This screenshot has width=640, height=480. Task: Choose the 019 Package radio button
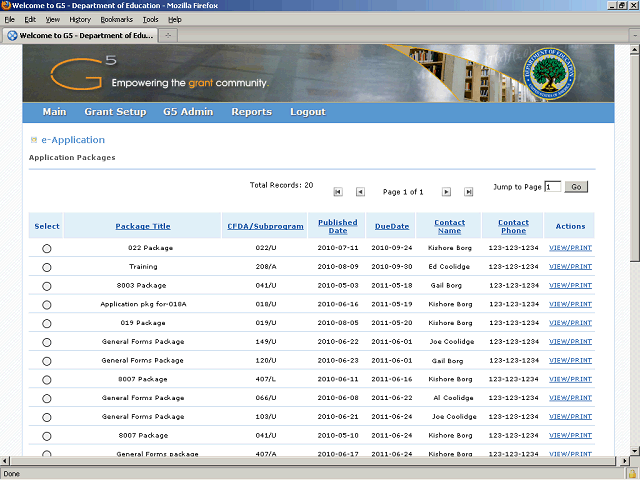[x=47, y=323]
